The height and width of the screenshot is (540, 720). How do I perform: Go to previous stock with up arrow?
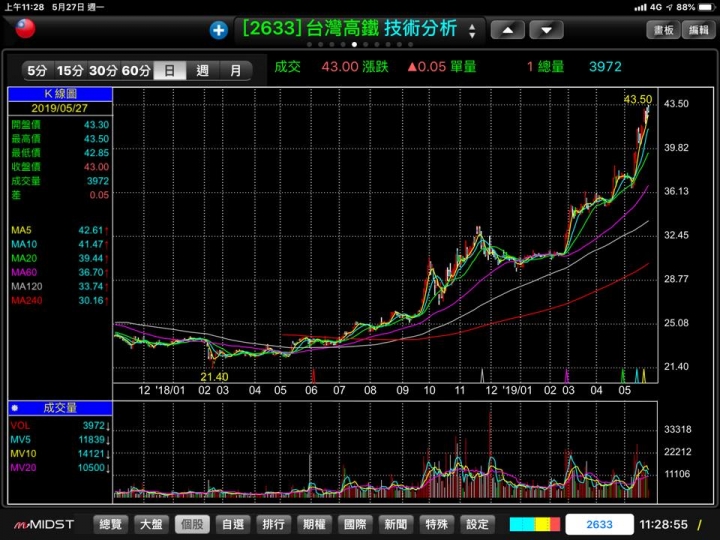click(507, 30)
